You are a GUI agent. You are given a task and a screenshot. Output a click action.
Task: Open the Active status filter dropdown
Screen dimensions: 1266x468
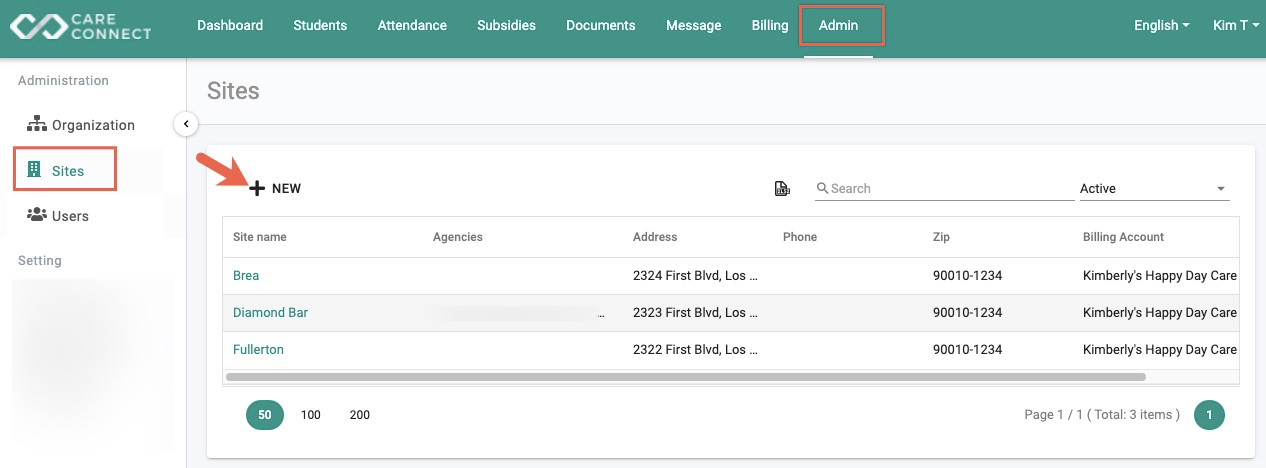click(1154, 188)
